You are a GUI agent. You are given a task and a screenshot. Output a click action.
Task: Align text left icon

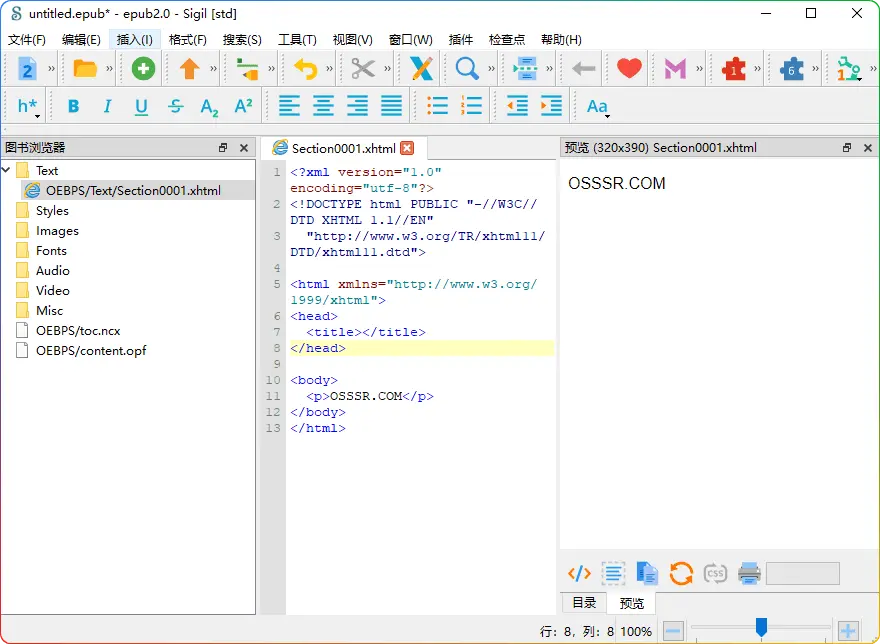pyautogui.click(x=290, y=106)
